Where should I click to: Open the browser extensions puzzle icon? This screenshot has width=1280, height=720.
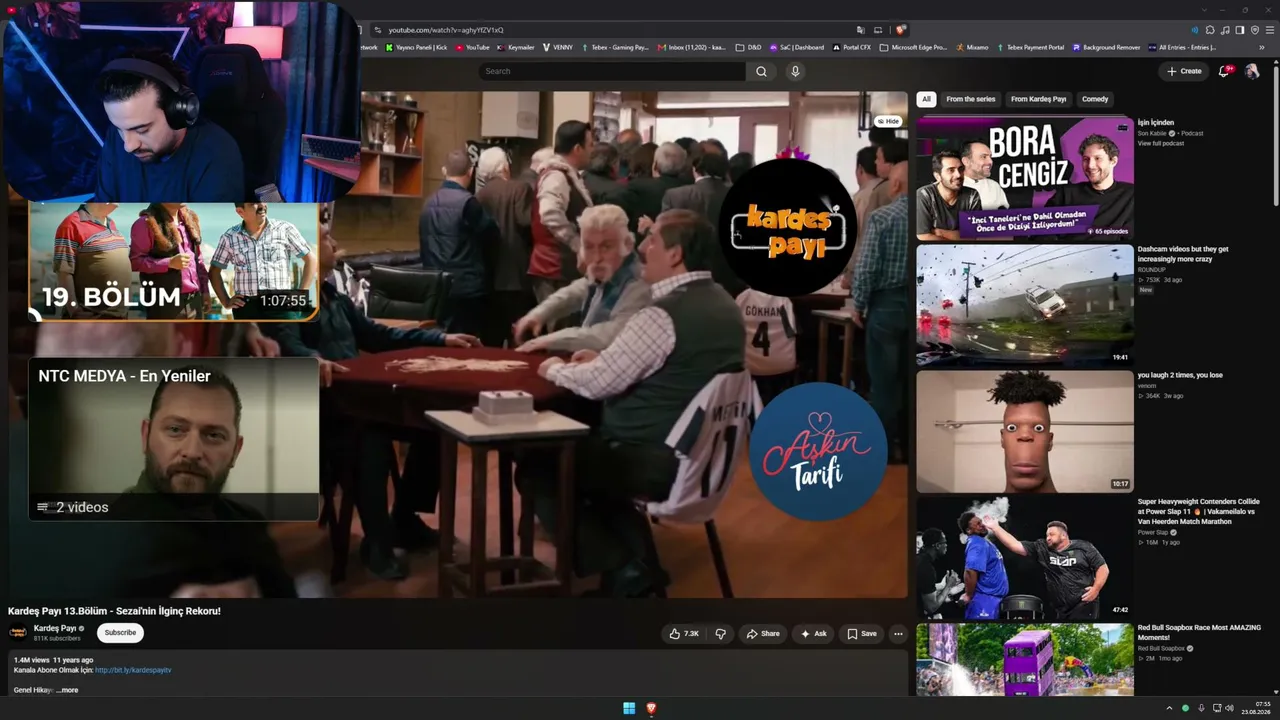tap(1210, 30)
